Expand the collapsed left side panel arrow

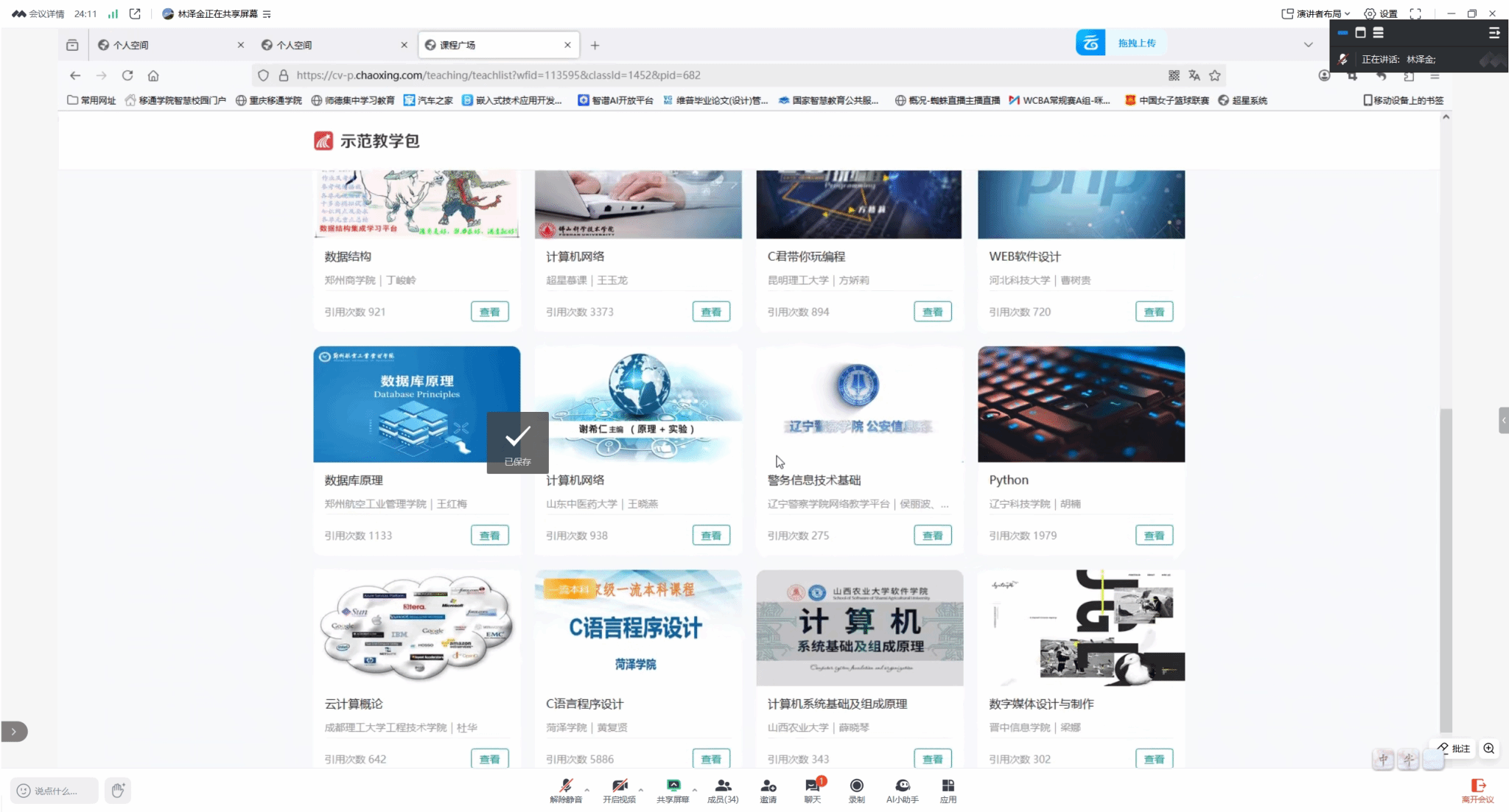[x=13, y=732]
